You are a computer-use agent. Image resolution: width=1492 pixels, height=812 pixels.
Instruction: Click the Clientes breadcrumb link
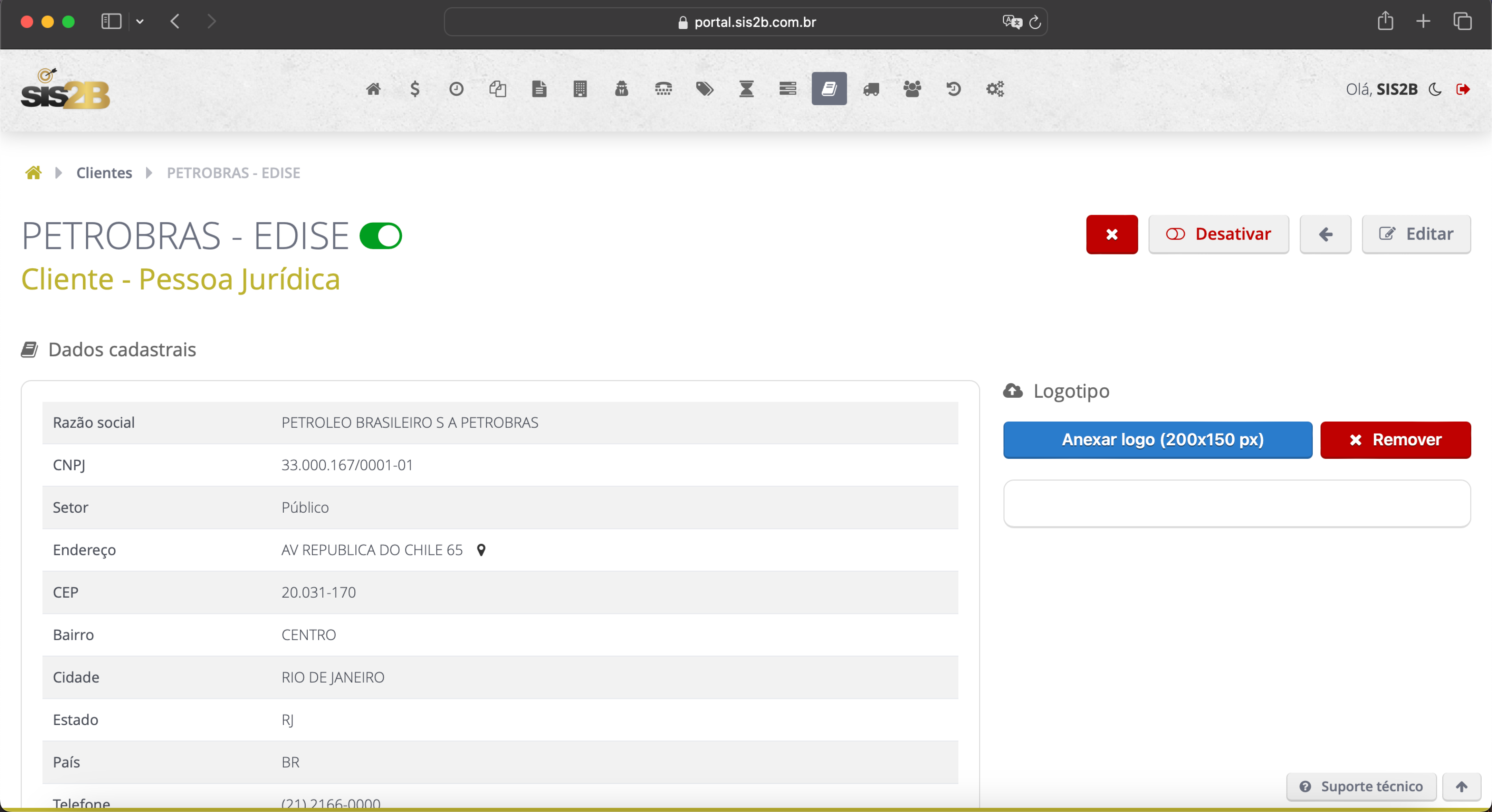coord(104,173)
